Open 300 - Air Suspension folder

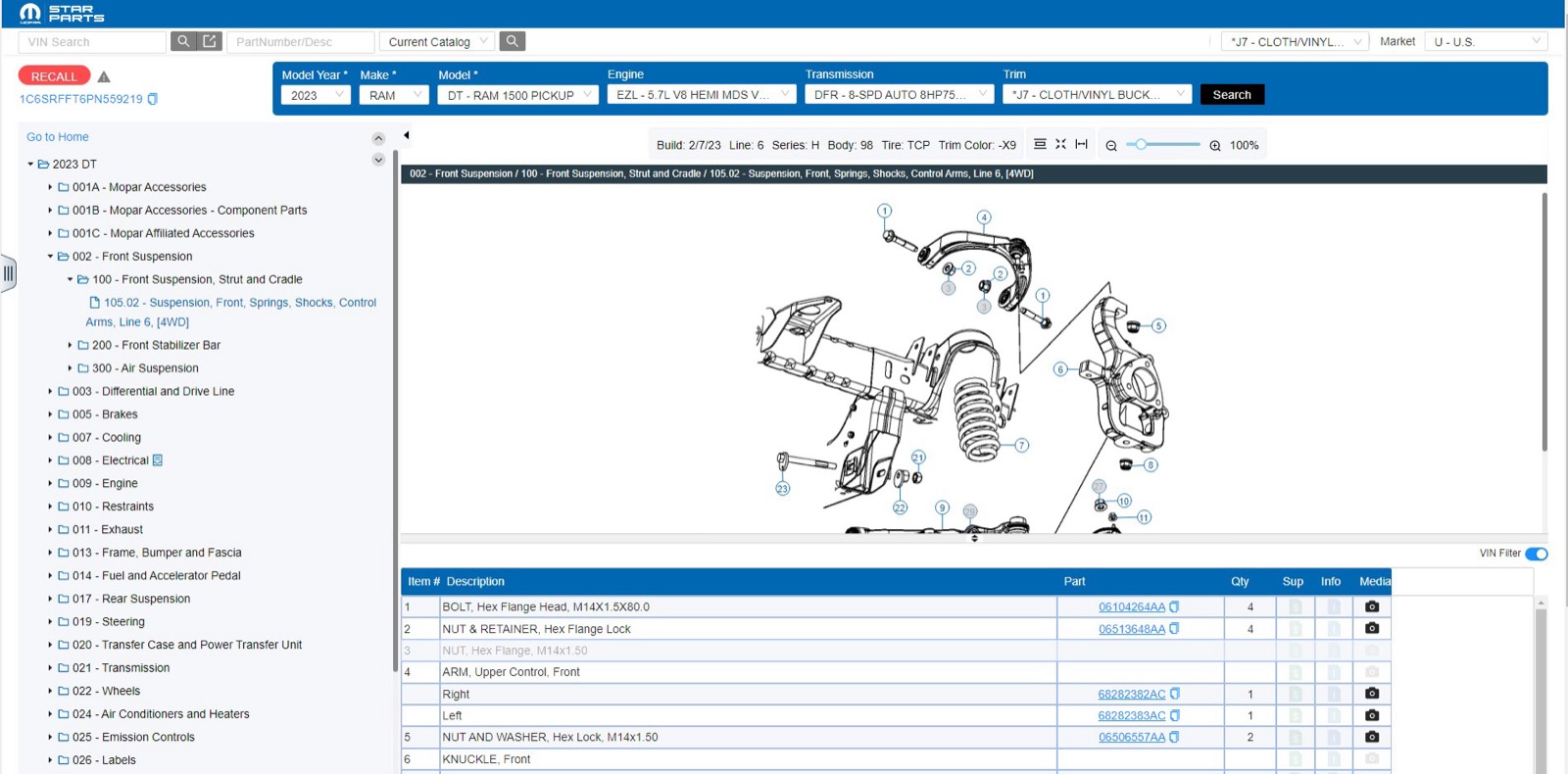(x=145, y=368)
